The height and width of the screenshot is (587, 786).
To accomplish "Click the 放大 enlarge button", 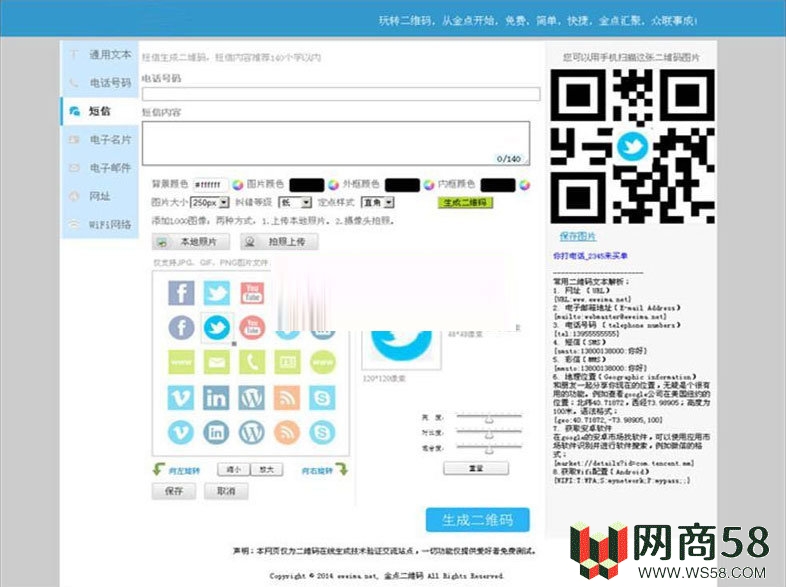I will click(267, 470).
